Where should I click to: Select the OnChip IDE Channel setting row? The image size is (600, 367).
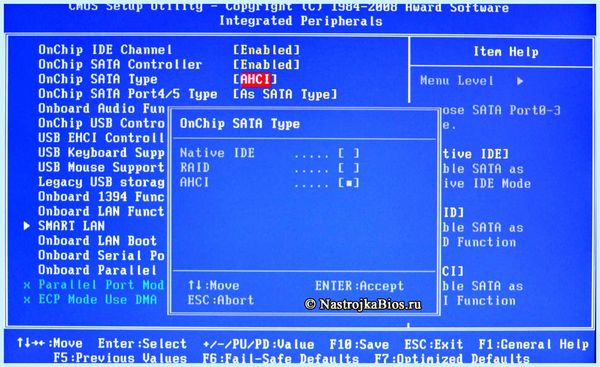(x=169, y=50)
